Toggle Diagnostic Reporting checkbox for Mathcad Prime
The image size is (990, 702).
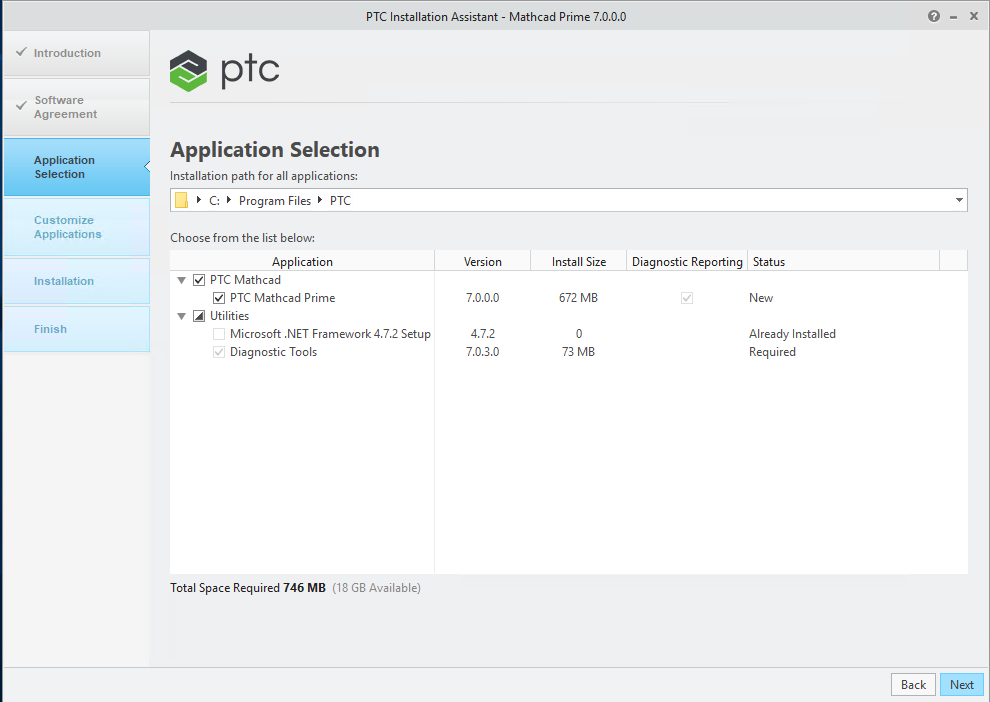click(x=687, y=298)
